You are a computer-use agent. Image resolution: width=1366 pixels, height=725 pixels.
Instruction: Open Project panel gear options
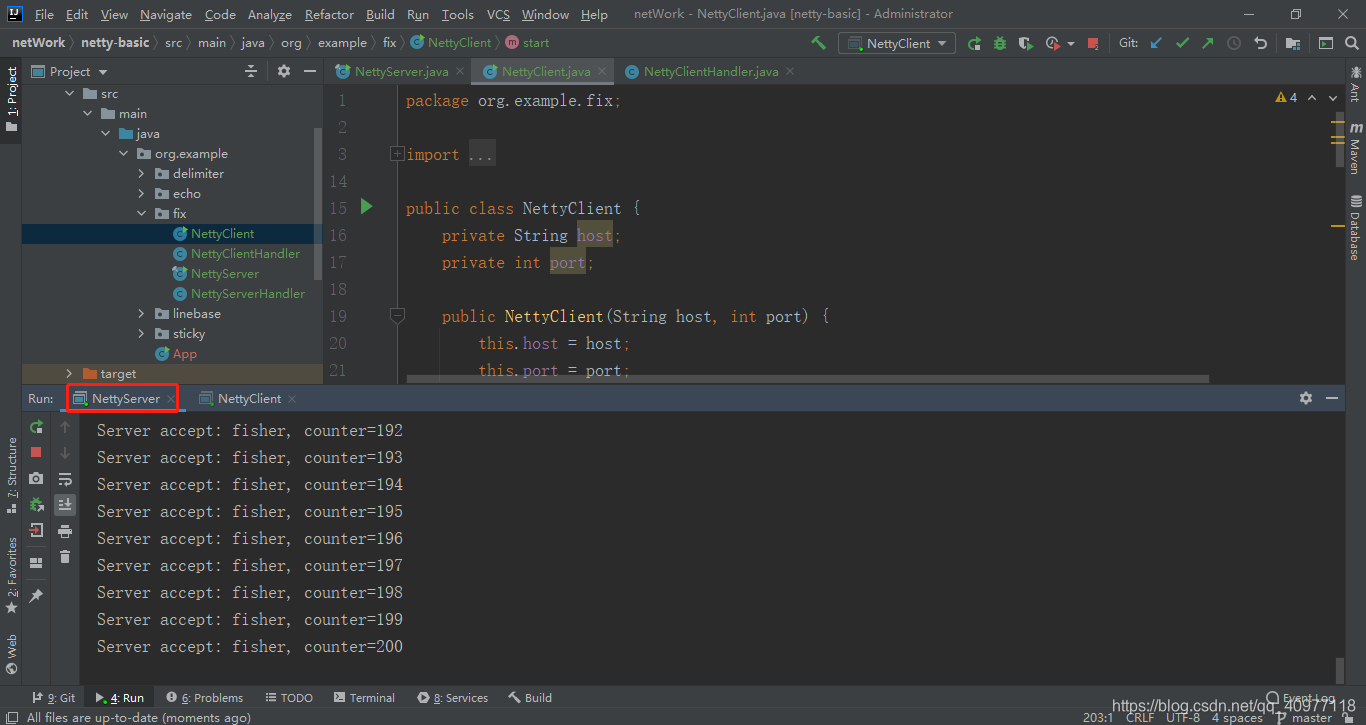[x=284, y=71]
